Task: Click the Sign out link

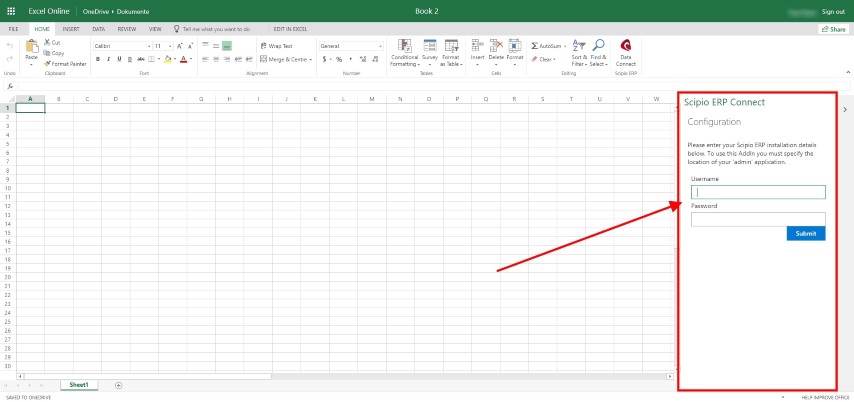Action: tap(832, 11)
